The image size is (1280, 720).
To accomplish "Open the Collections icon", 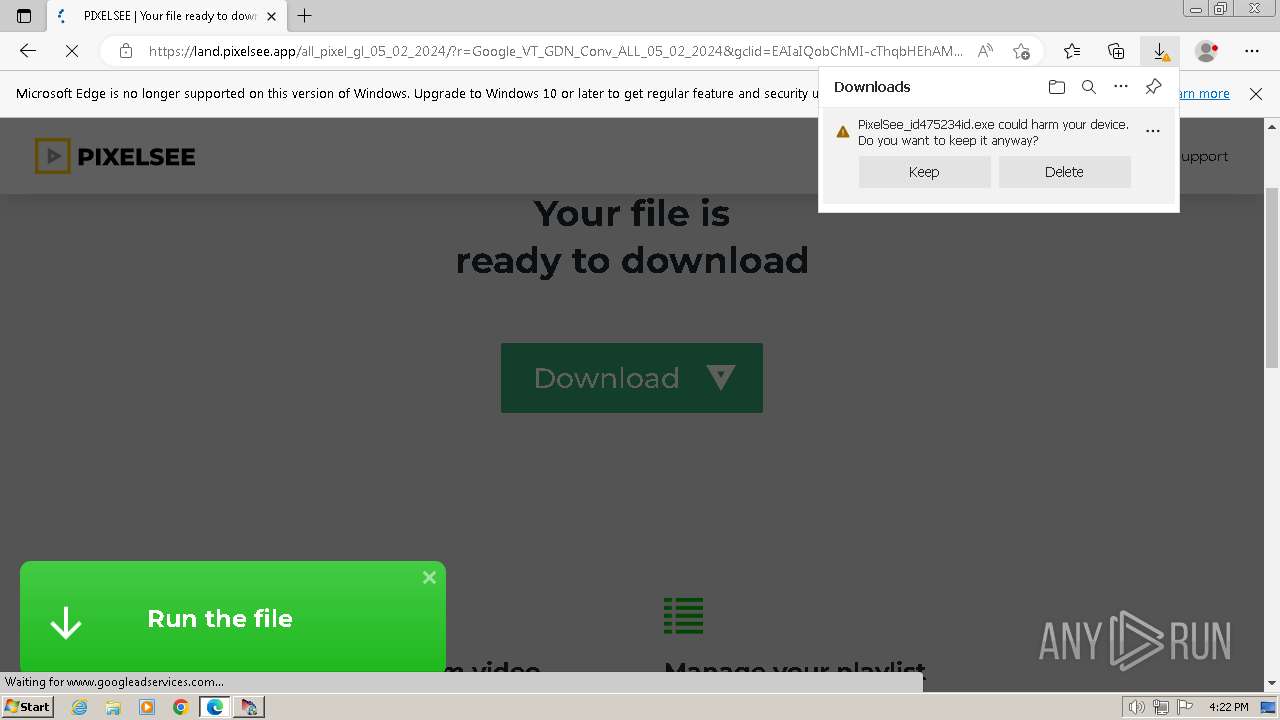I will click(x=1116, y=51).
